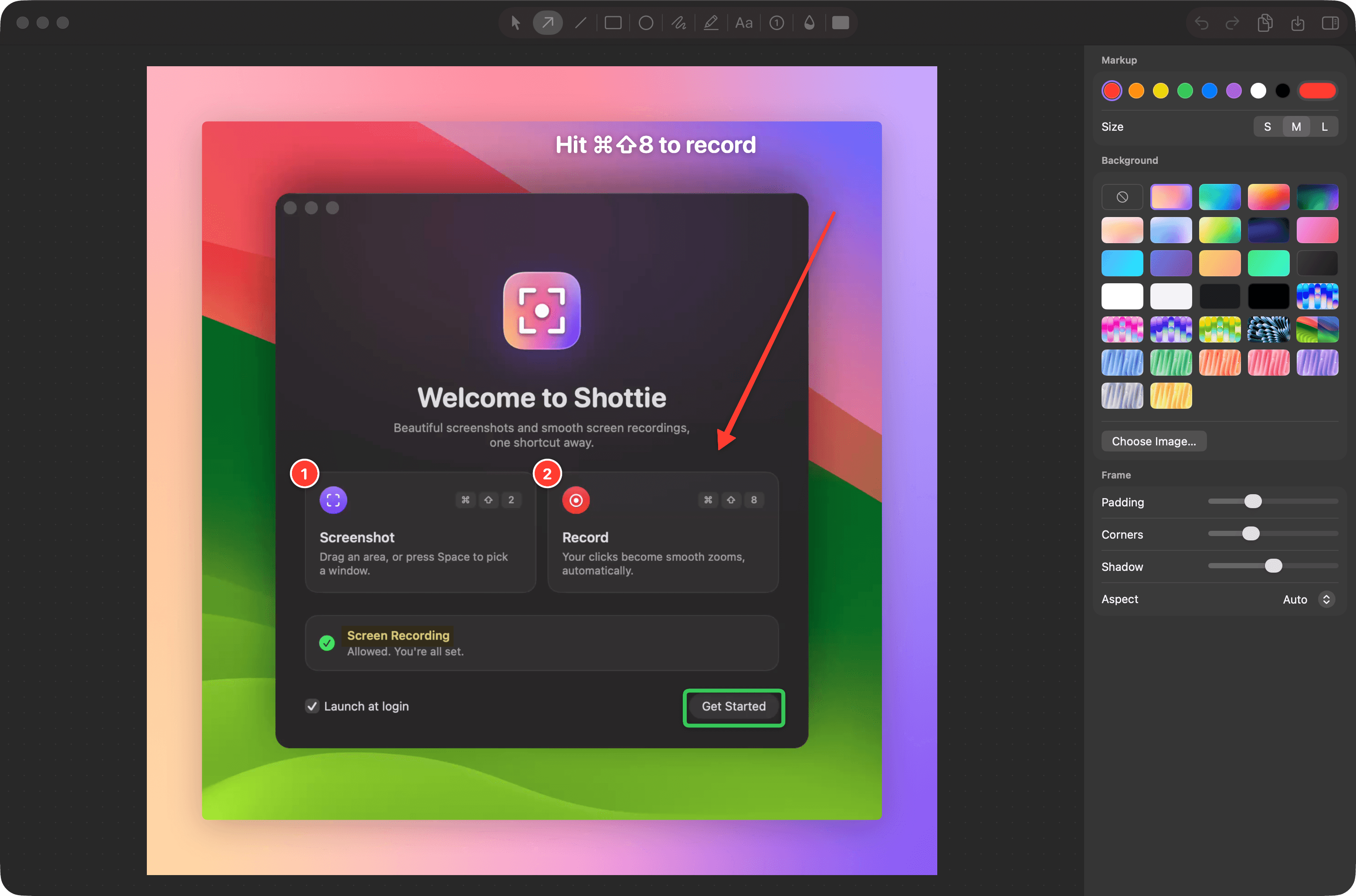The width and height of the screenshot is (1356, 896).
Task: Pick the black markup color
Action: point(1282,90)
